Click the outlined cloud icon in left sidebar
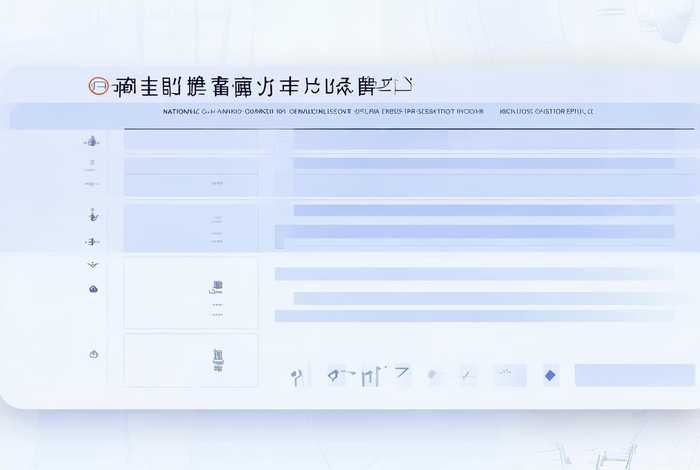Image resolution: width=700 pixels, height=470 pixels. point(93,354)
